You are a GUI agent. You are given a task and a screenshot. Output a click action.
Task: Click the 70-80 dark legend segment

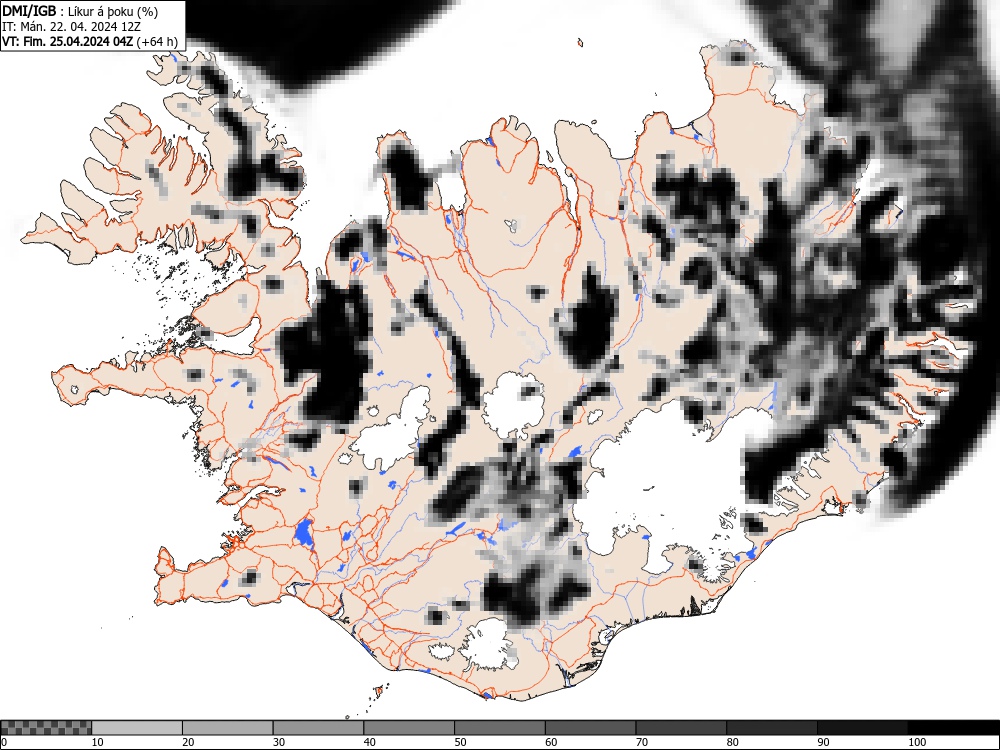[x=680, y=728]
